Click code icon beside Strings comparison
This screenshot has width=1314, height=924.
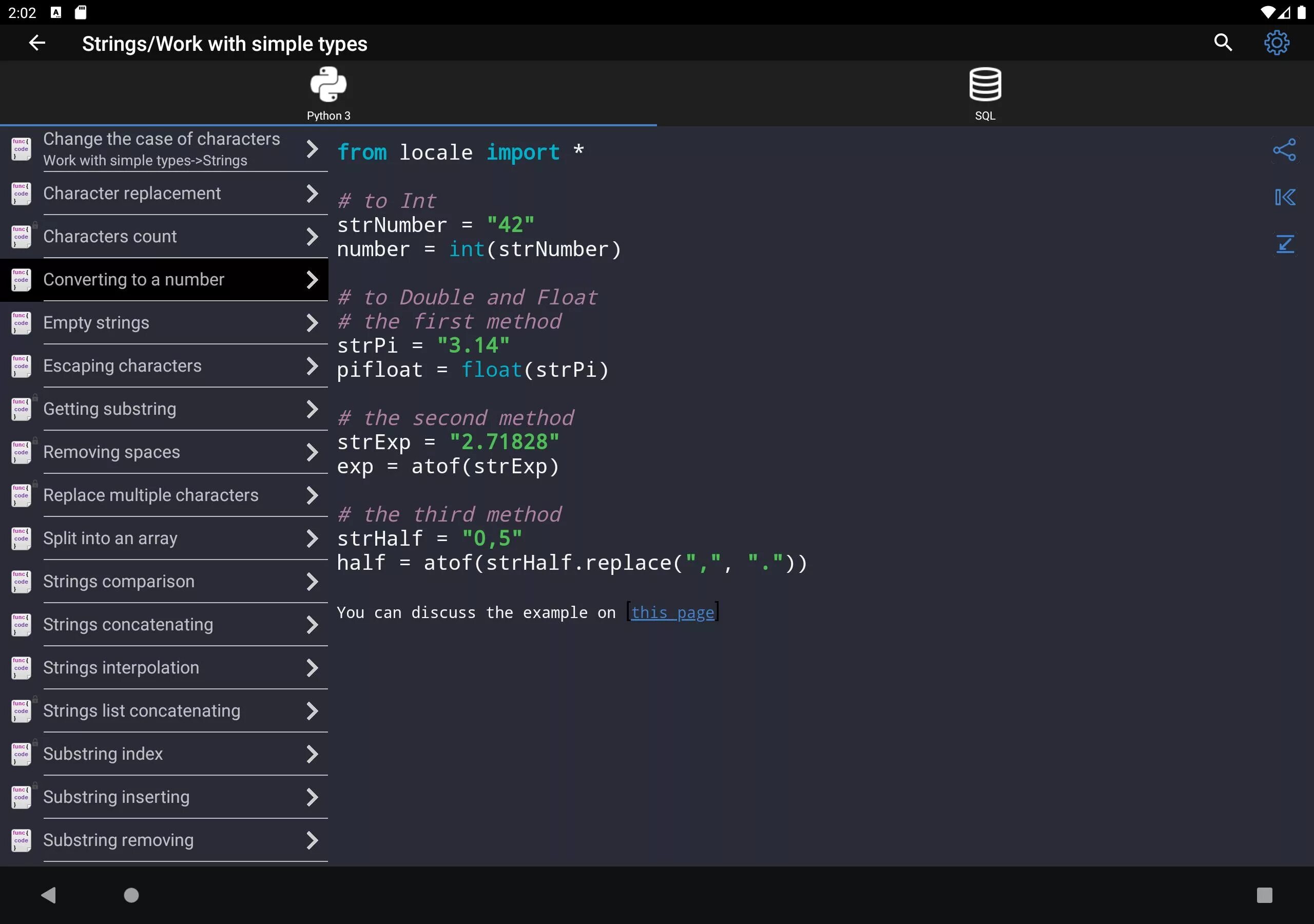click(21, 582)
